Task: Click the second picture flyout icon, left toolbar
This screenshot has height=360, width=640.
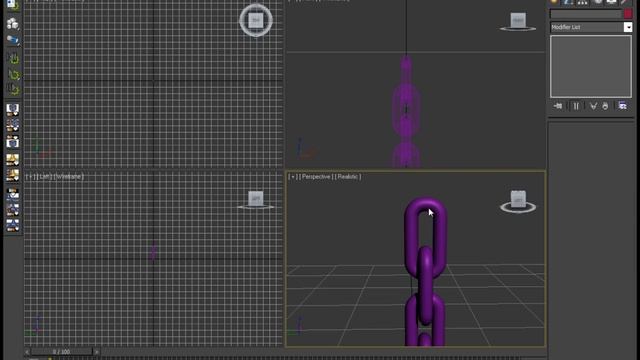Action: 13,126
